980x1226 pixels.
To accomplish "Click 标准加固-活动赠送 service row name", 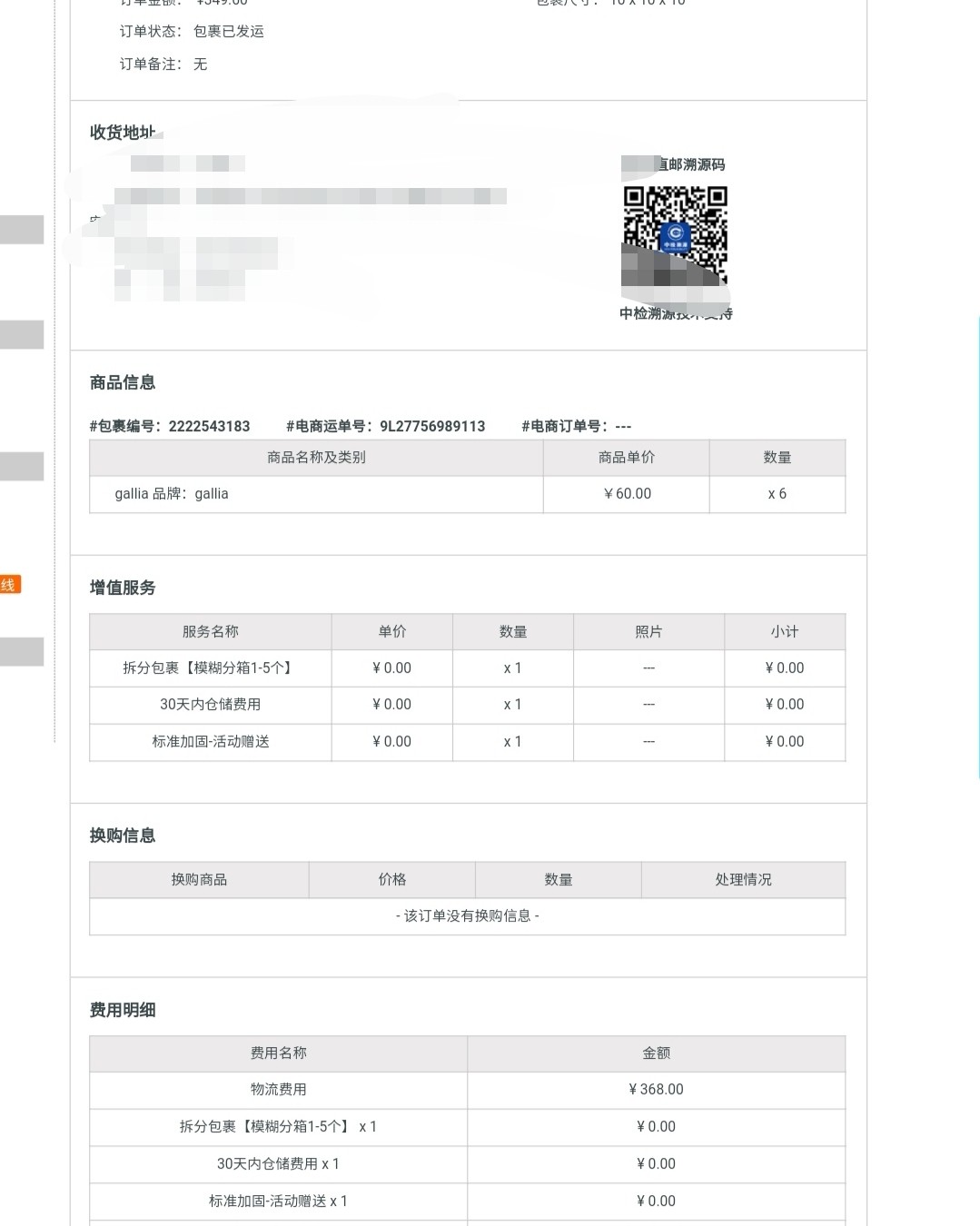I will [211, 742].
